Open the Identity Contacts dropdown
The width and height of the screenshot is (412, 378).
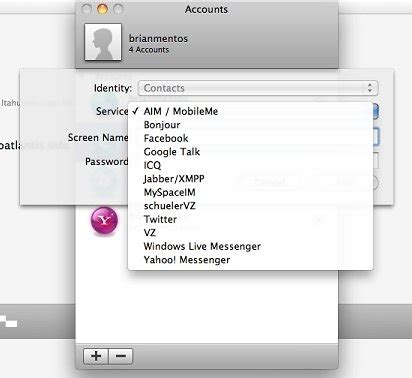click(258, 88)
